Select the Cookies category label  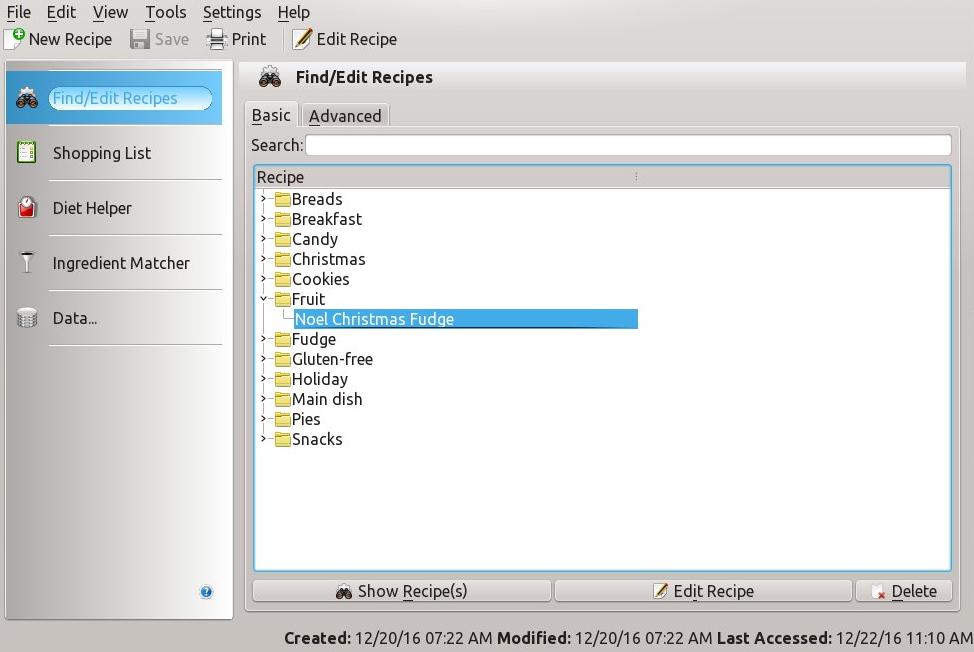coord(321,279)
